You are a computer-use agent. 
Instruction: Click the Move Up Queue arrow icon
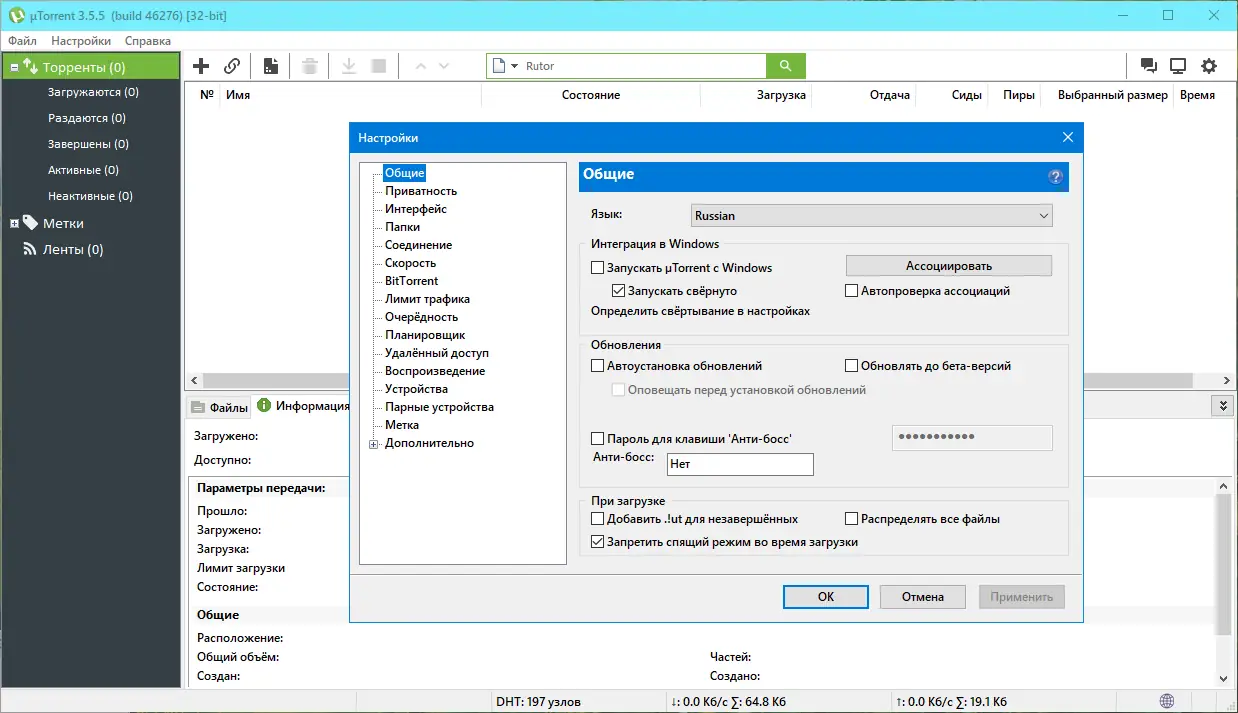click(x=420, y=66)
